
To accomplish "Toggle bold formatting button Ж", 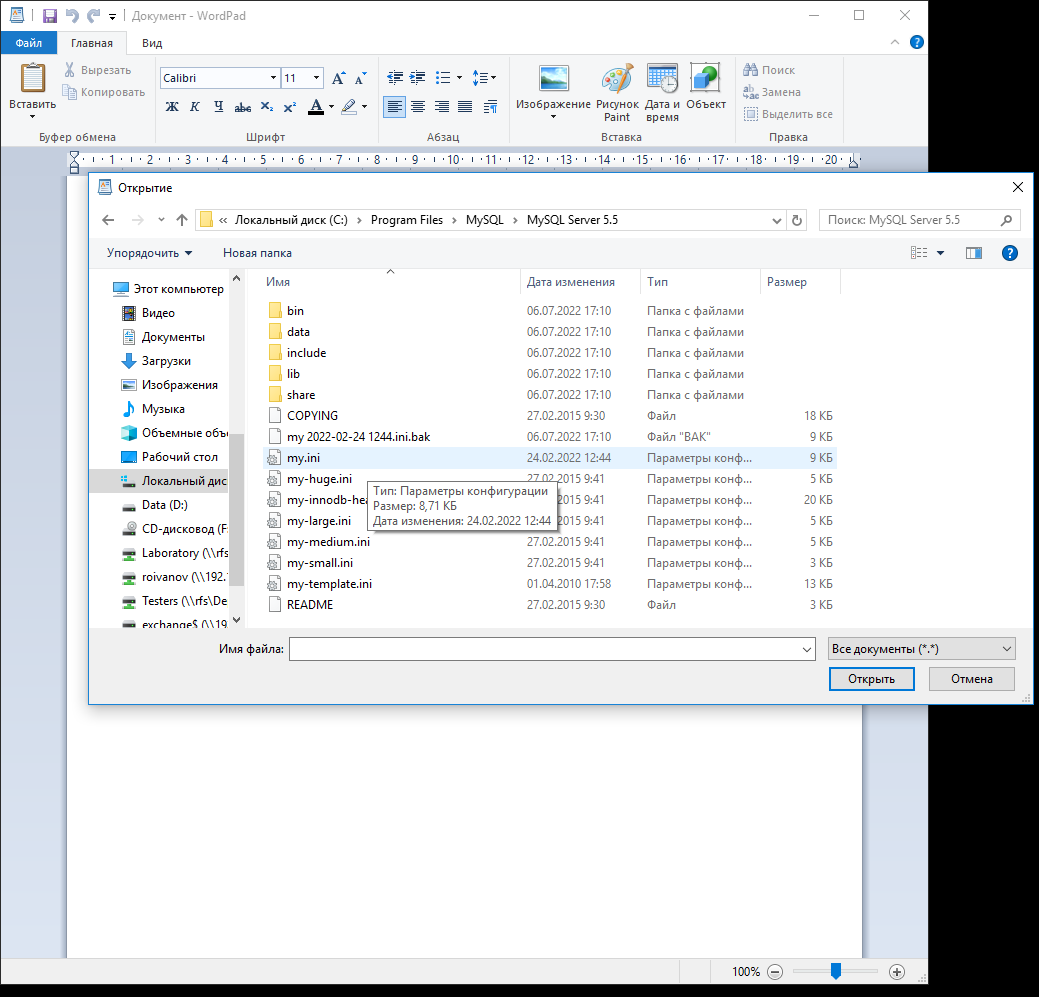I will pyautogui.click(x=172, y=107).
